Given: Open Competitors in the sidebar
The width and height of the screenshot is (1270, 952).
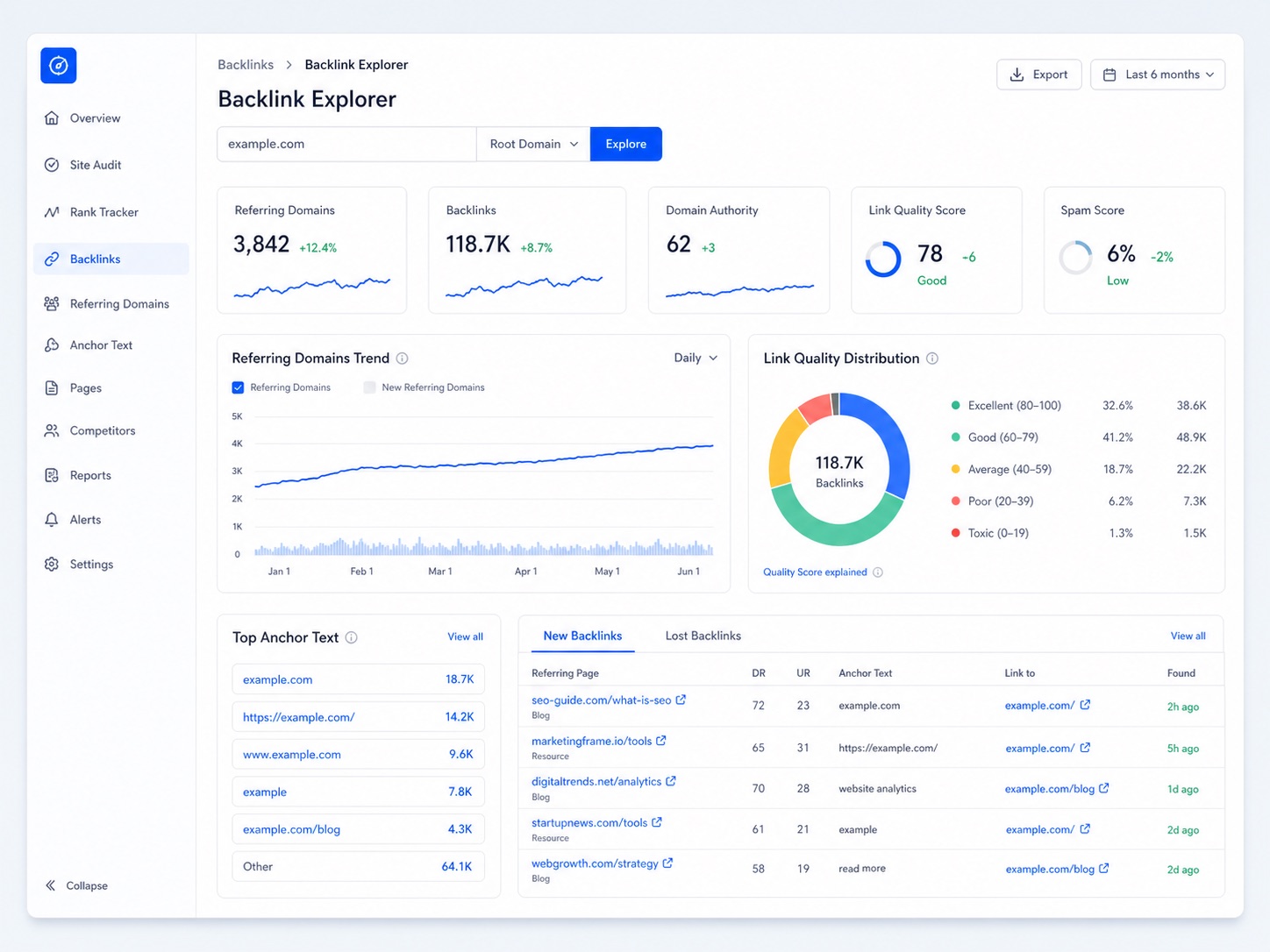Looking at the screenshot, I should [x=111, y=431].
